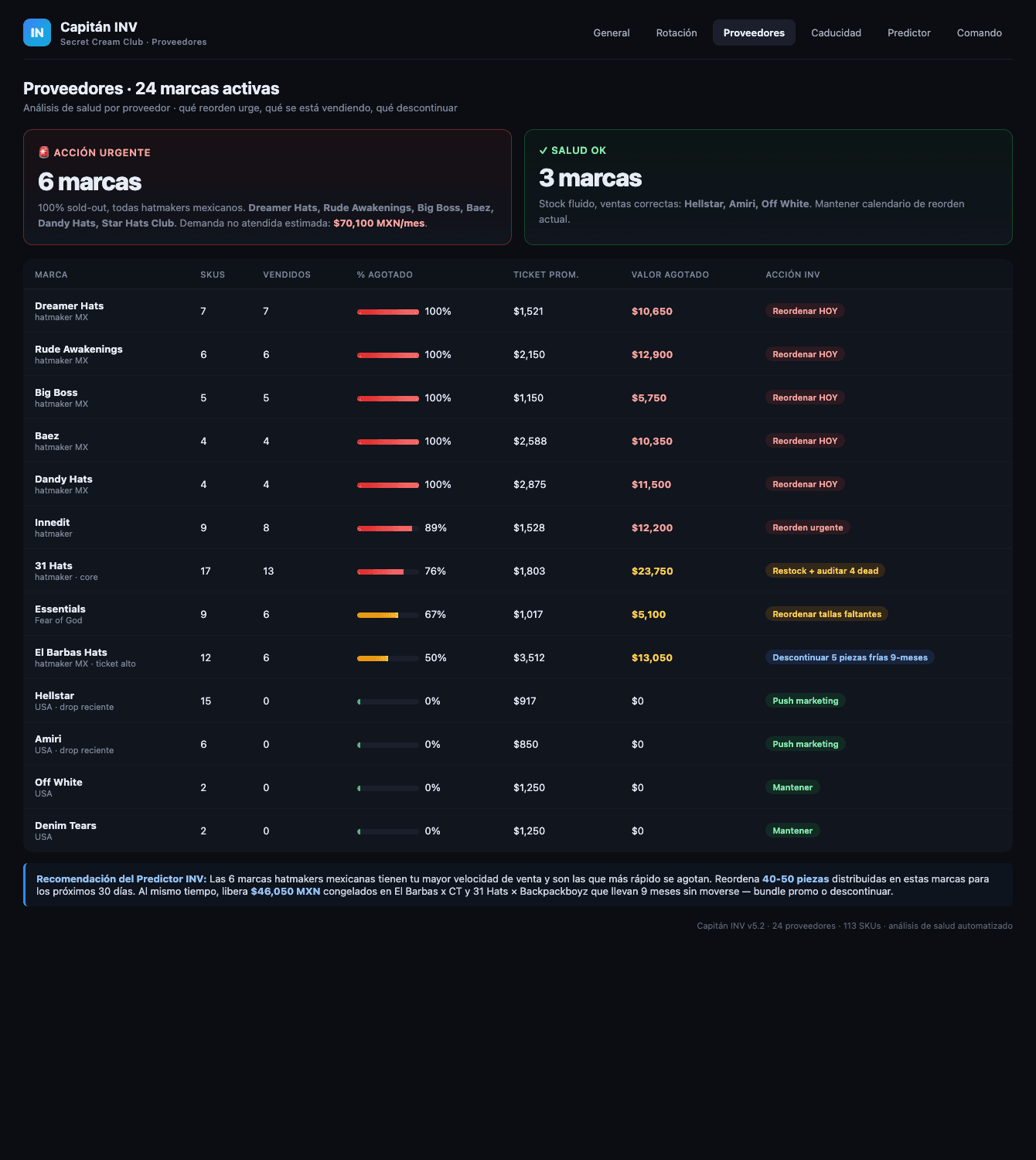Click the Acción INV column header
Screen dimensions: 1036x1160
[793, 275]
